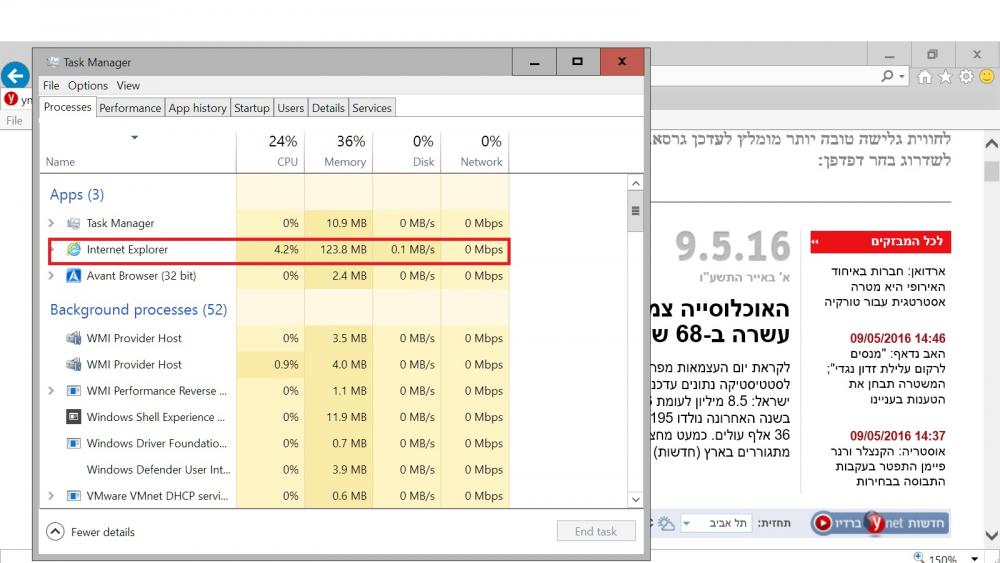Sort processes by CPU column header

coord(270,151)
